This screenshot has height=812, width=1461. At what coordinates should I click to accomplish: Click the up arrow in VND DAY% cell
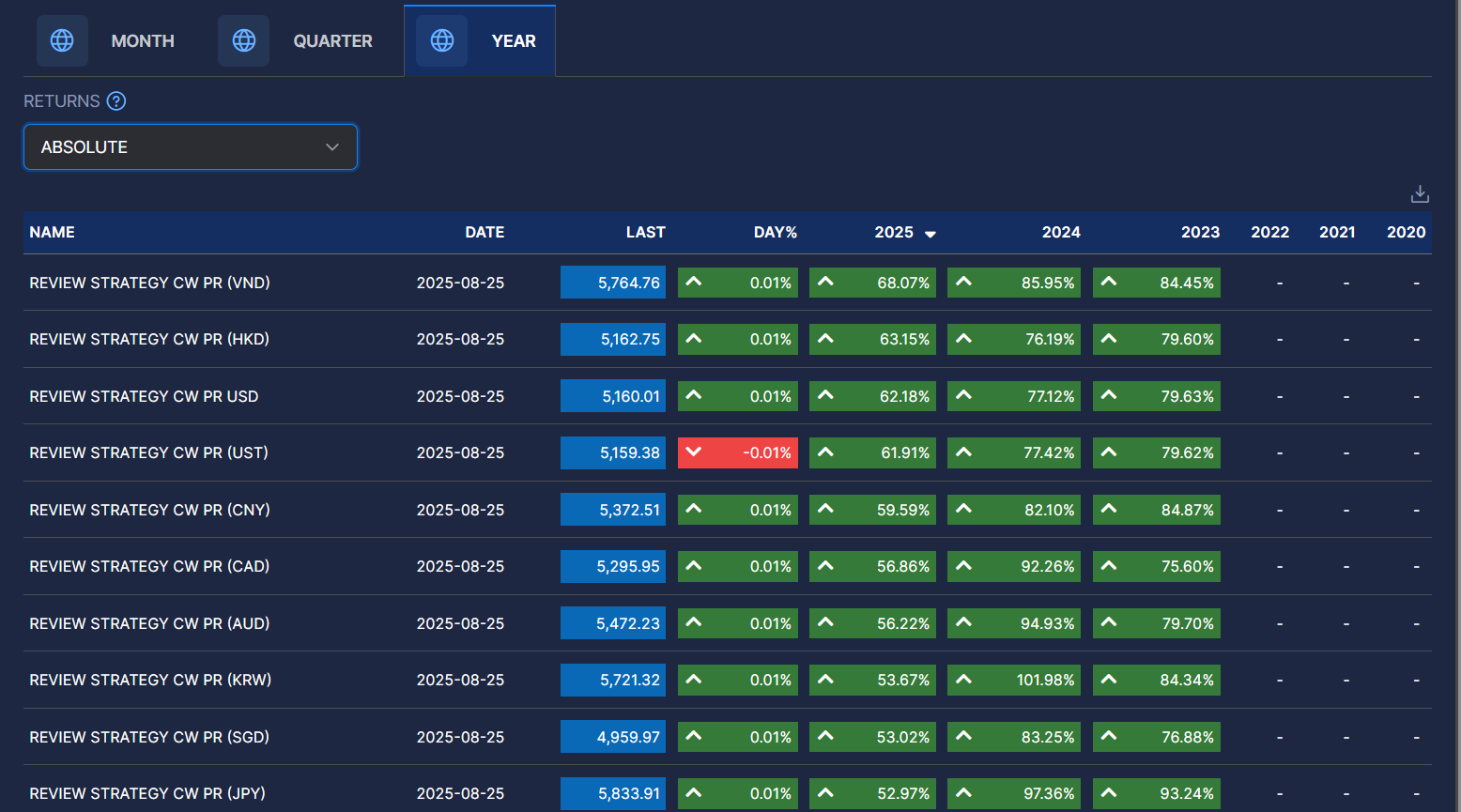click(x=694, y=282)
